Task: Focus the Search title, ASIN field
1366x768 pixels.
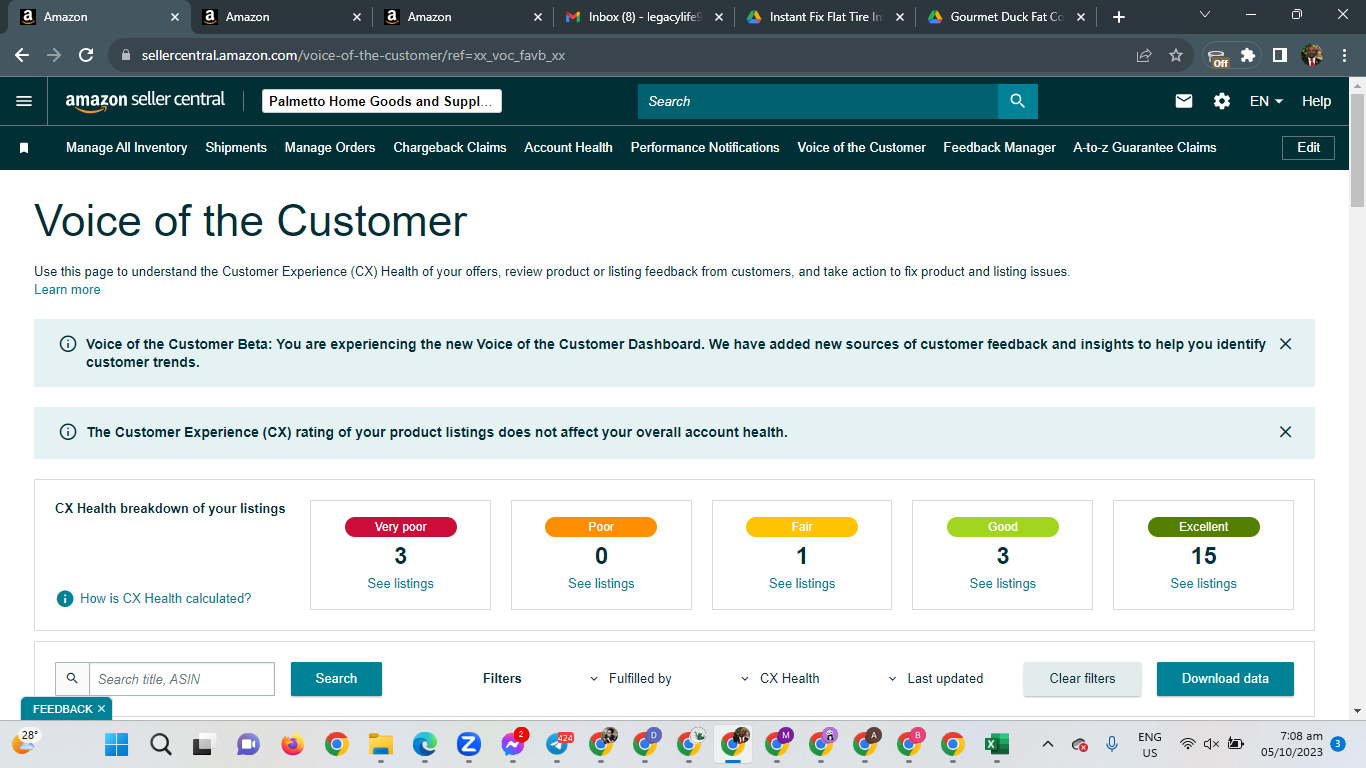Action: coord(182,678)
